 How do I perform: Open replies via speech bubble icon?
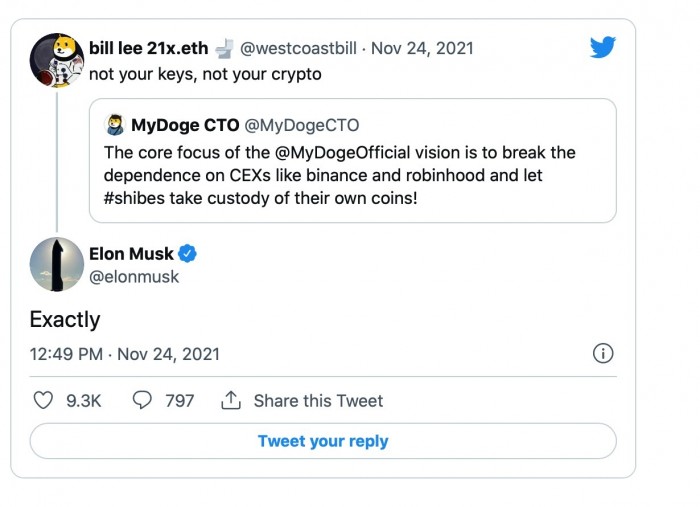click(142, 400)
